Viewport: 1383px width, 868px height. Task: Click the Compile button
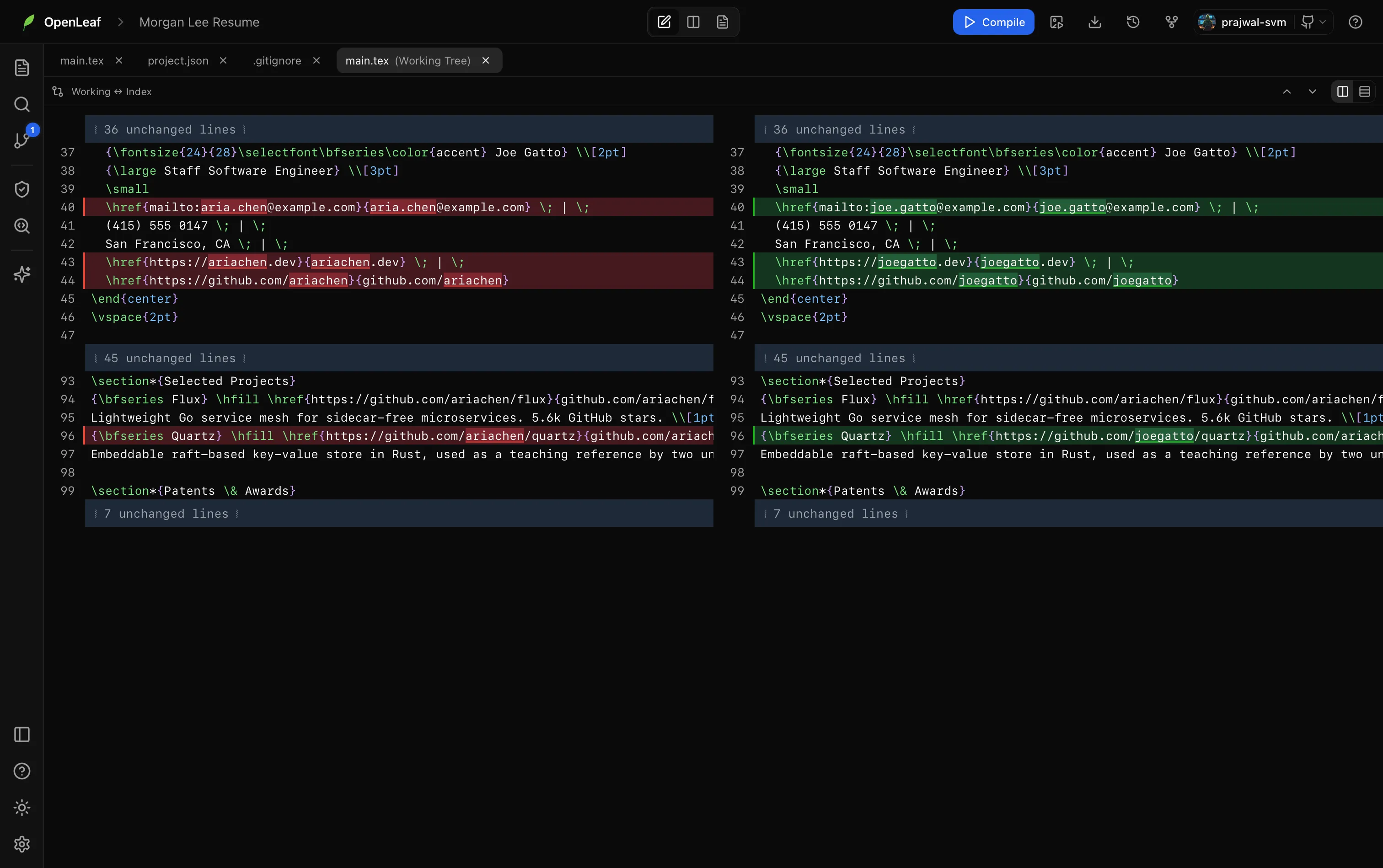click(x=993, y=22)
